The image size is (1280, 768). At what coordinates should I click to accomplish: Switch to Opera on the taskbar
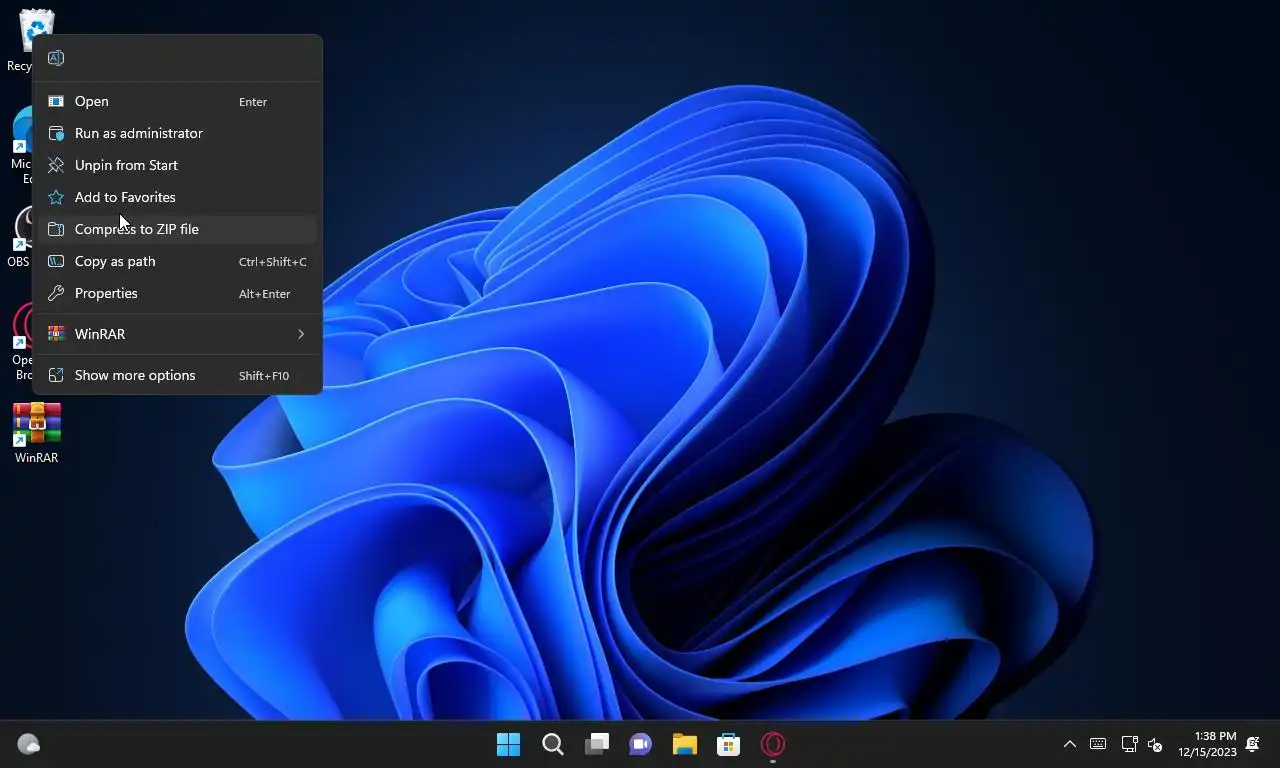773,744
